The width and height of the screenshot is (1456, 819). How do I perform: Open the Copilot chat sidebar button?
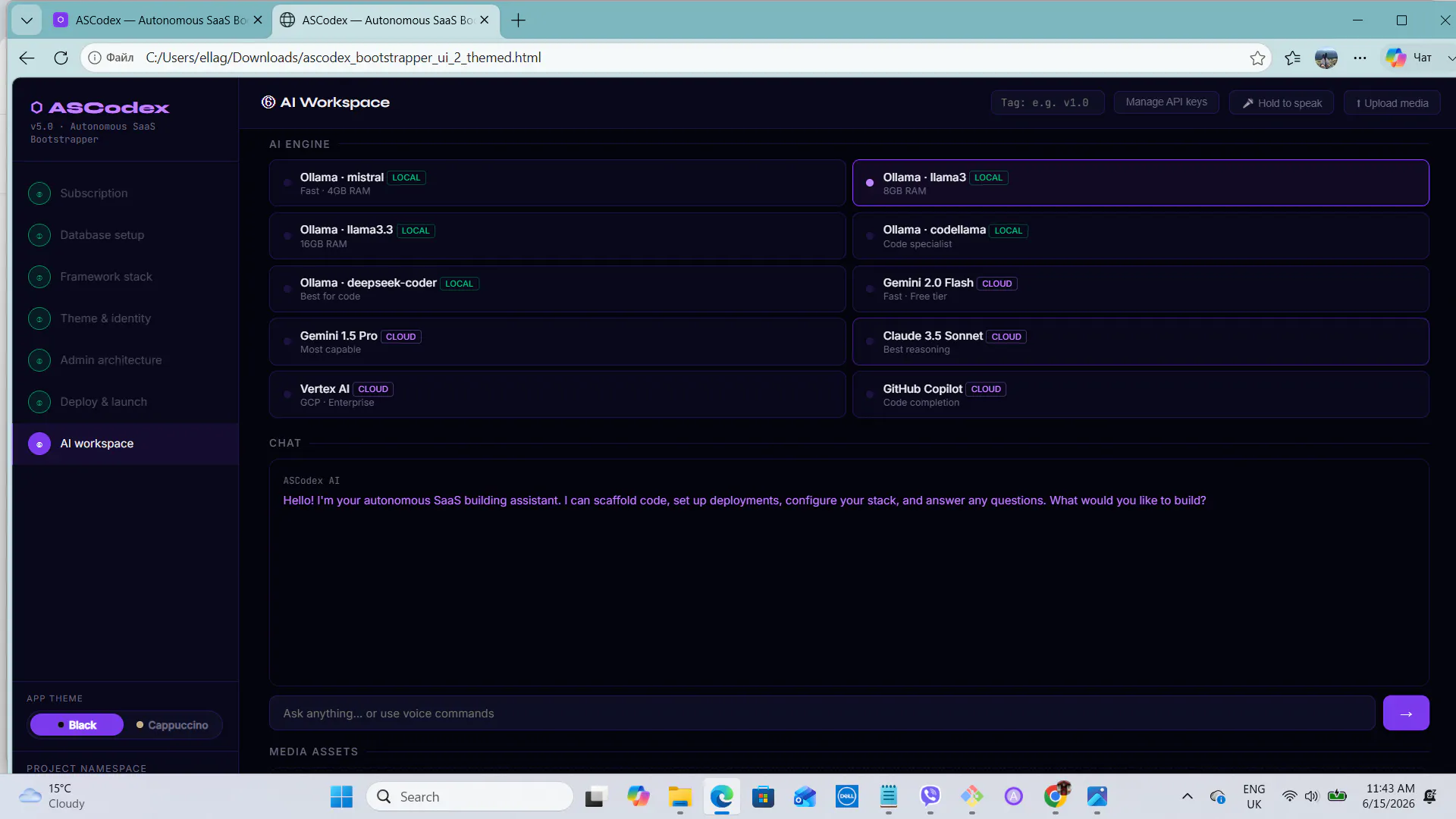click(x=1409, y=58)
